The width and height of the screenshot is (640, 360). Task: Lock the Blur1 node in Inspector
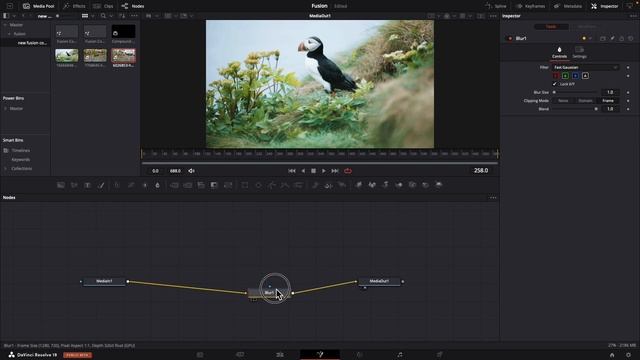622,38
